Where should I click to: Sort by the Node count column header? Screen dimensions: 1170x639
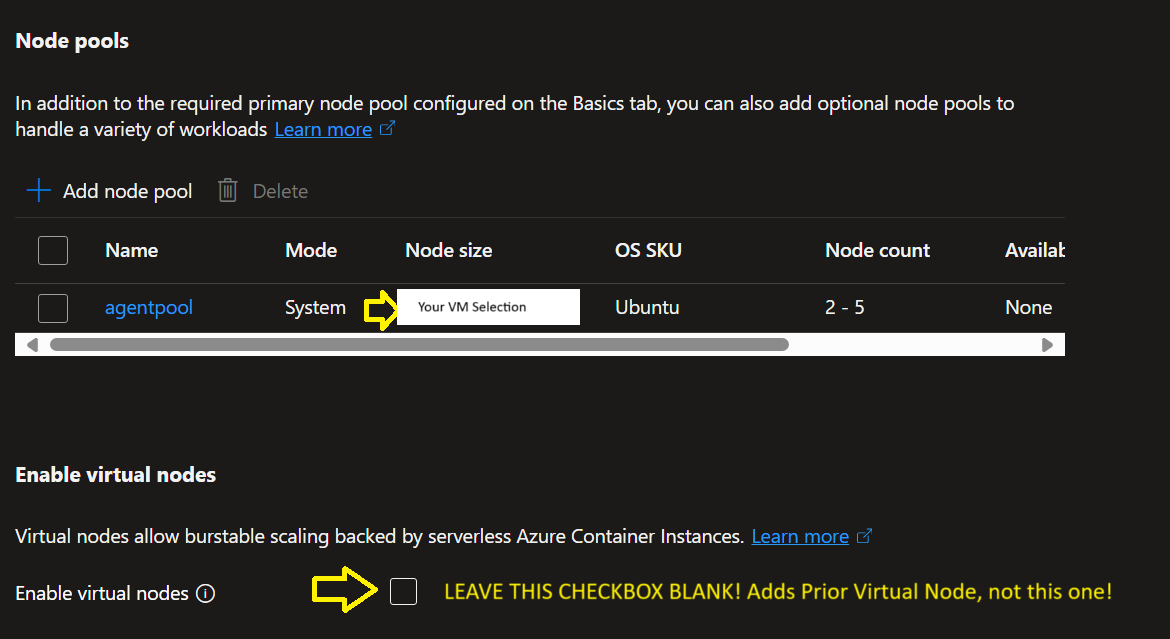point(877,250)
